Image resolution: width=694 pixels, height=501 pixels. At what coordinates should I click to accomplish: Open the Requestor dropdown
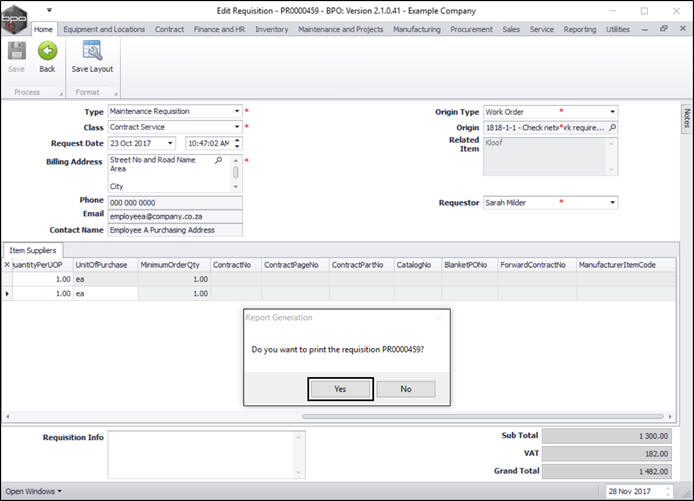(x=612, y=203)
